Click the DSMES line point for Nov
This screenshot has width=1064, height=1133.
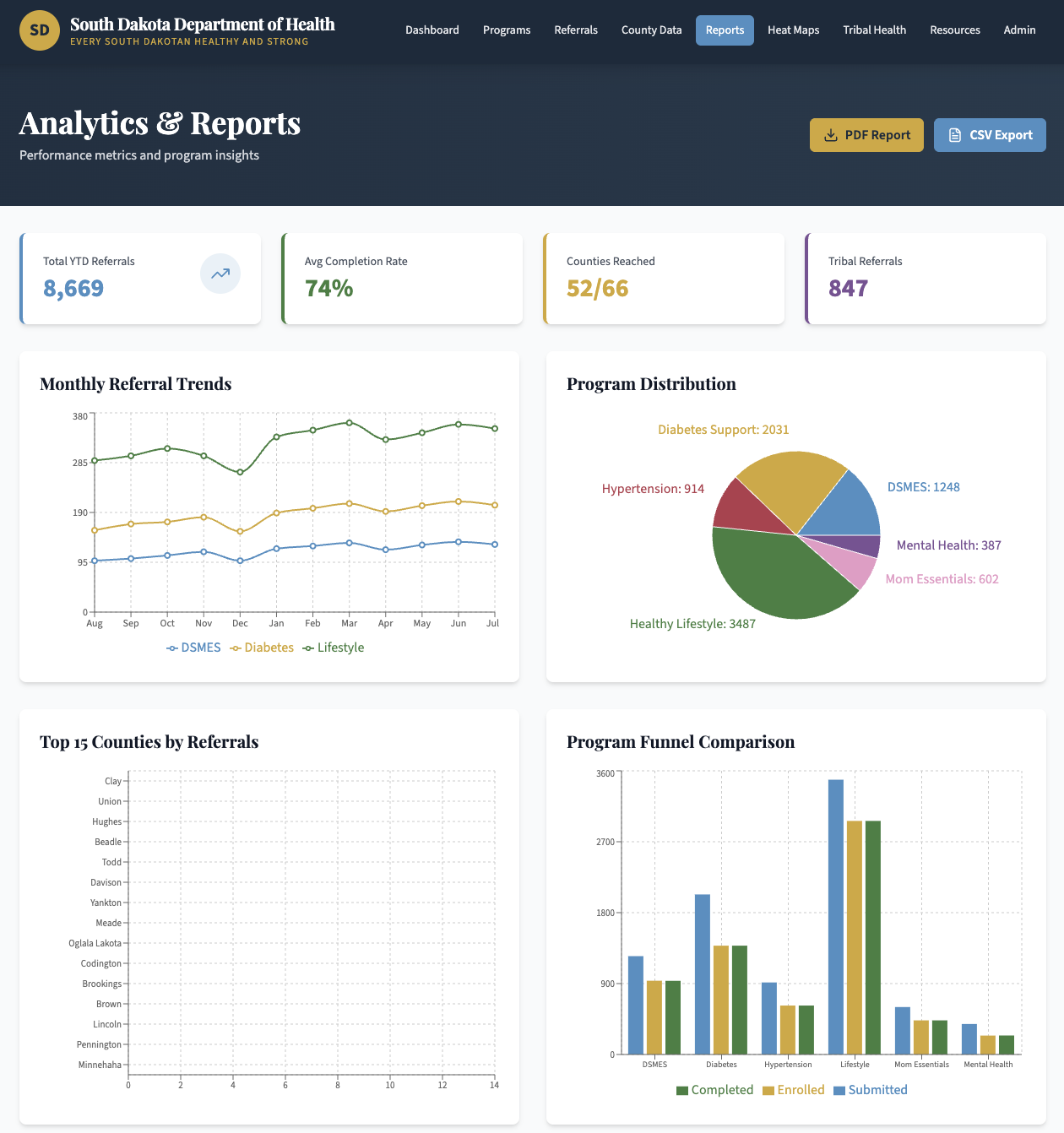coord(204,551)
